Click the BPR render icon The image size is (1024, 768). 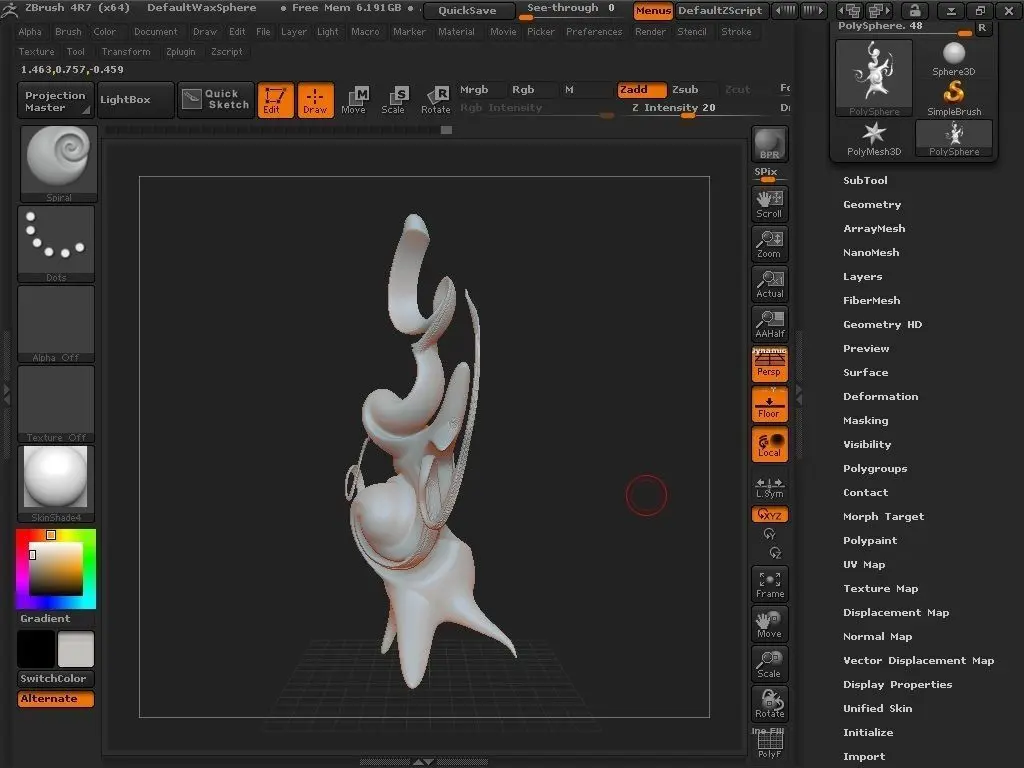click(769, 144)
